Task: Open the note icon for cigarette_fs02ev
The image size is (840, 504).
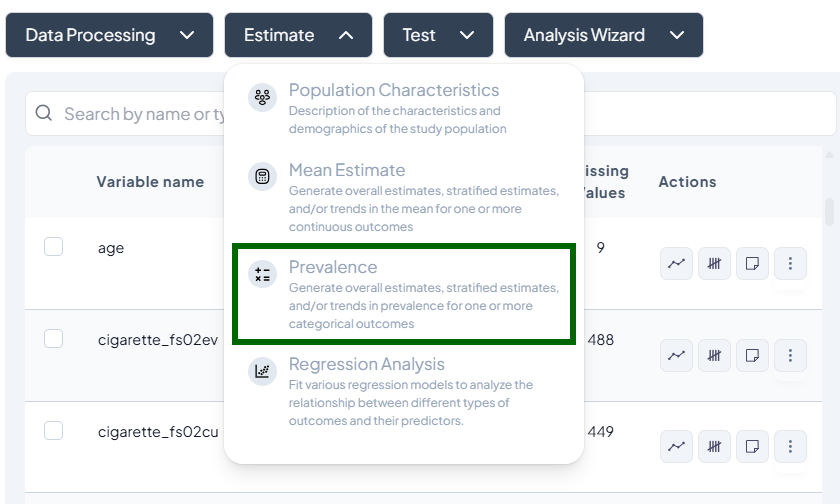Action: pos(752,355)
